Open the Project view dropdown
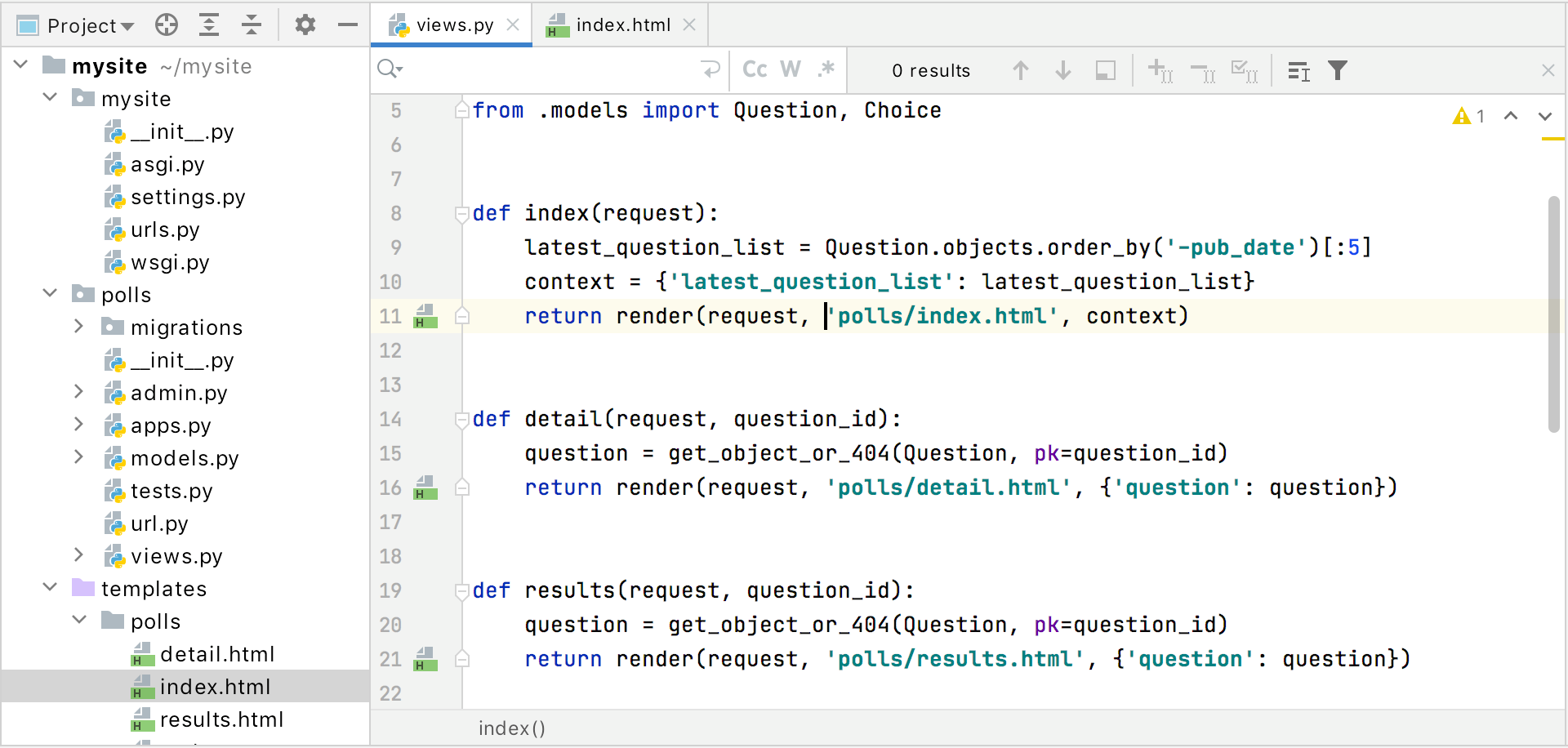 (x=90, y=26)
